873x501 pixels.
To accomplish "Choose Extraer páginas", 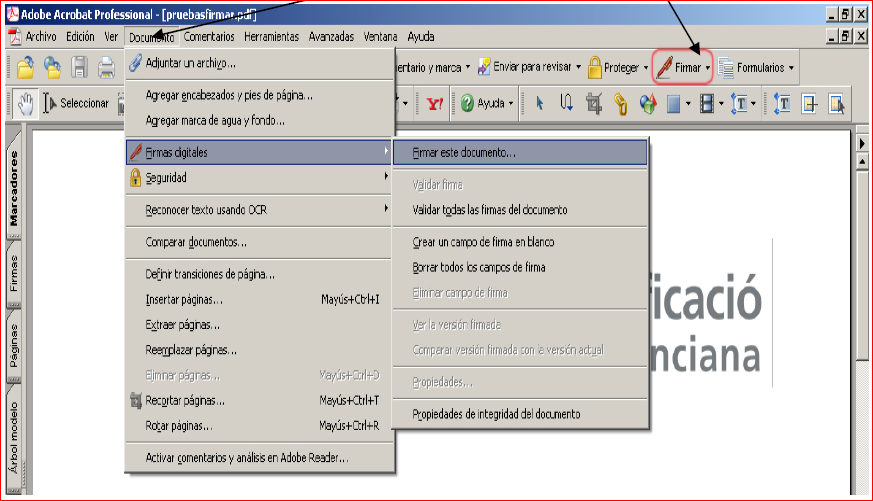I will point(258,325).
